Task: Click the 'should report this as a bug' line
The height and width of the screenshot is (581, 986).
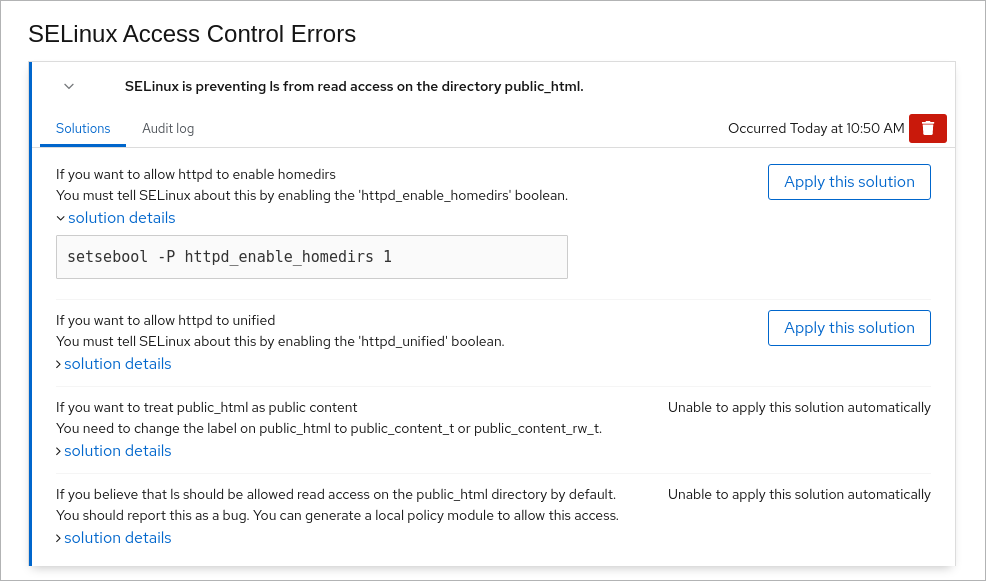Action: pos(337,516)
